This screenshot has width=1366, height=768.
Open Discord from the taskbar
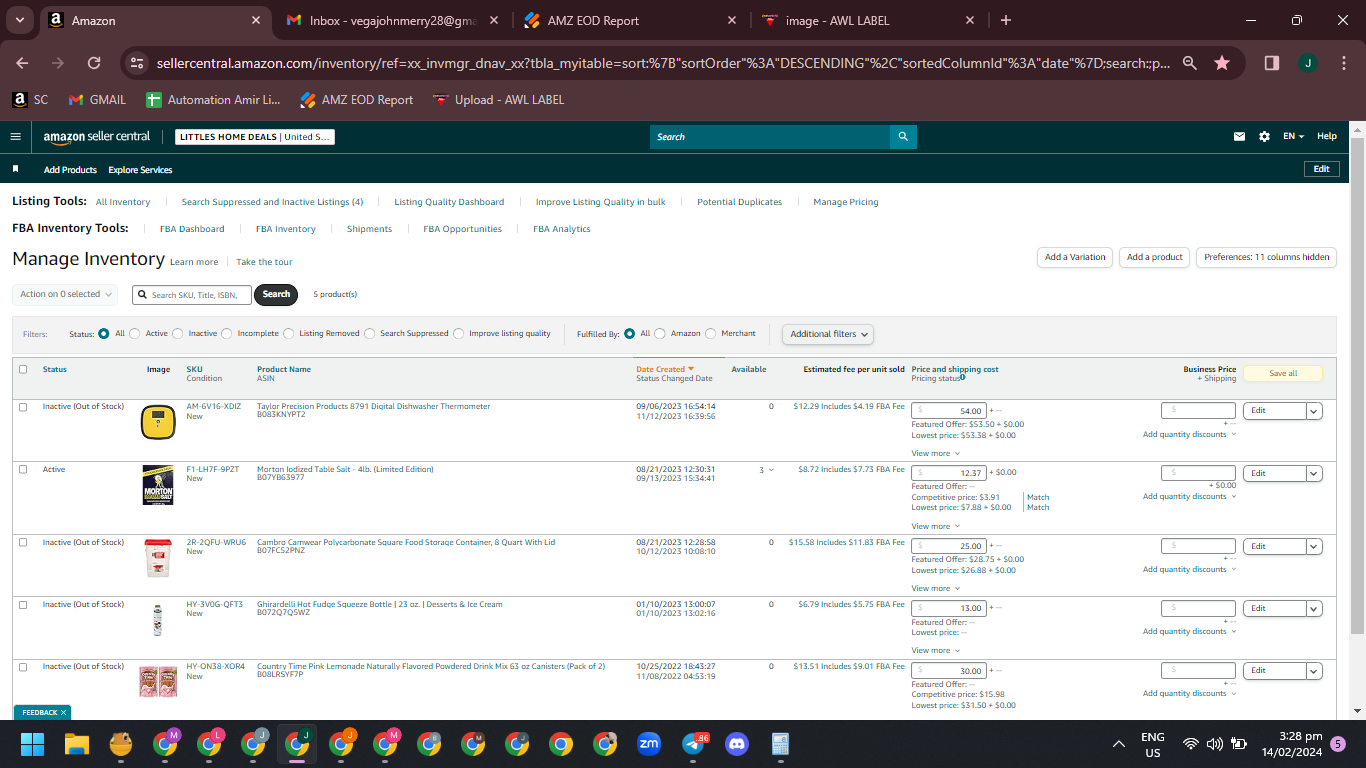click(x=737, y=744)
